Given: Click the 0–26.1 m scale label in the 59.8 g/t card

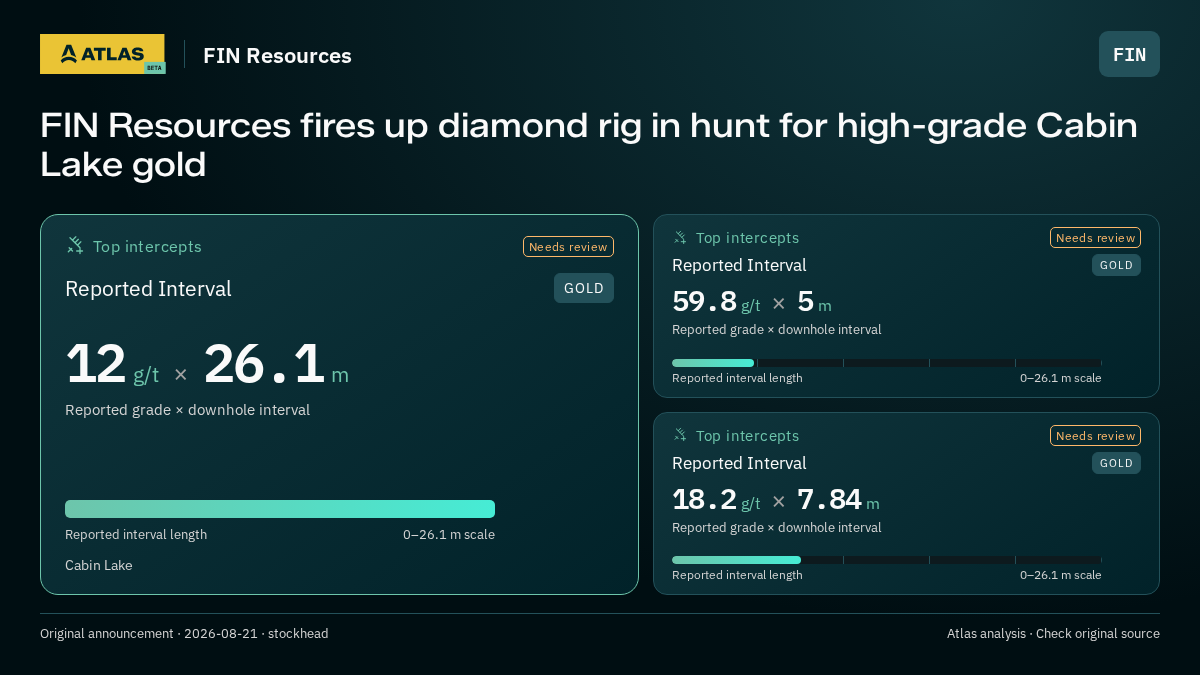Looking at the screenshot, I should tap(1060, 378).
